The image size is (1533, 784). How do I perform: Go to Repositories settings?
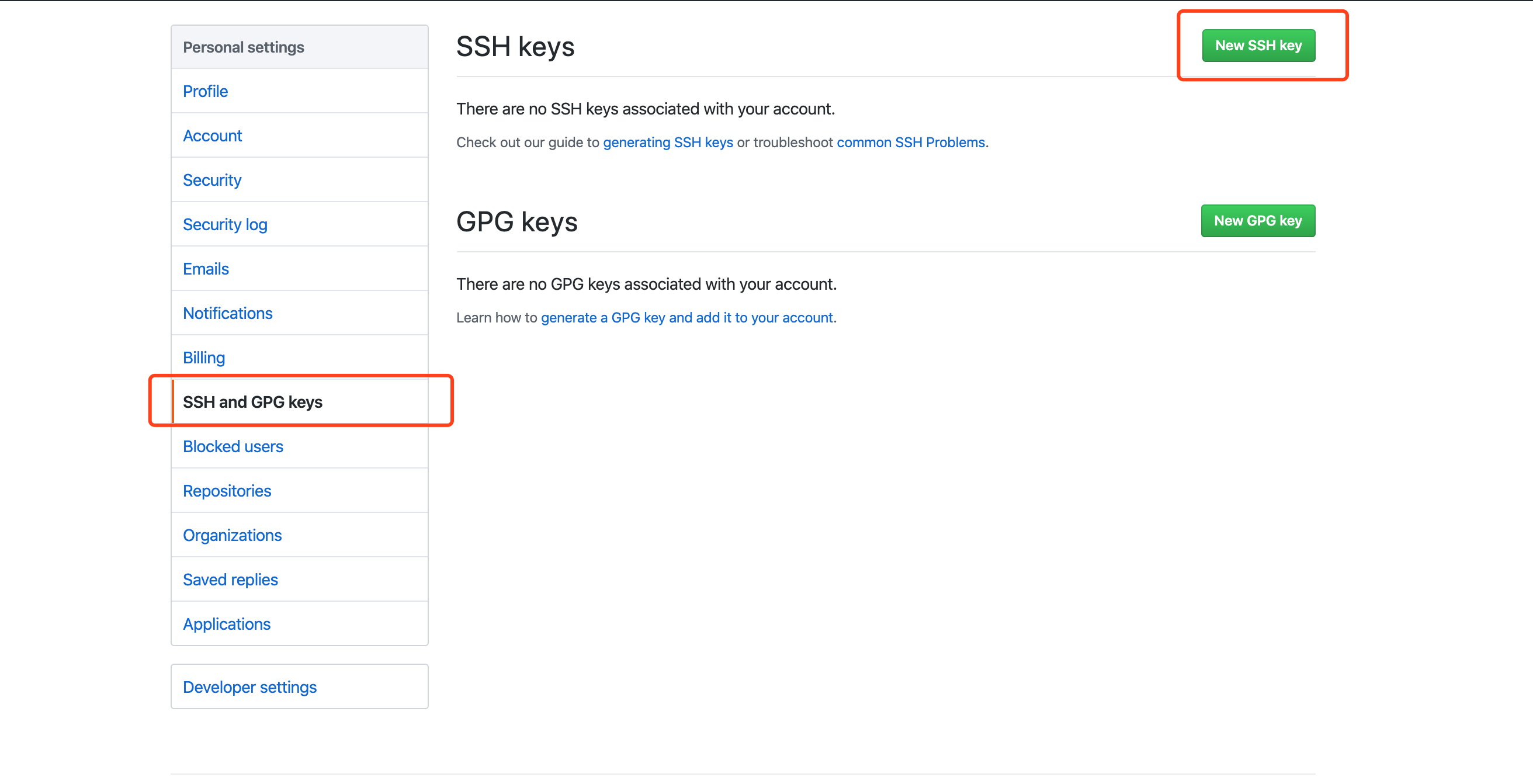pyautogui.click(x=227, y=491)
